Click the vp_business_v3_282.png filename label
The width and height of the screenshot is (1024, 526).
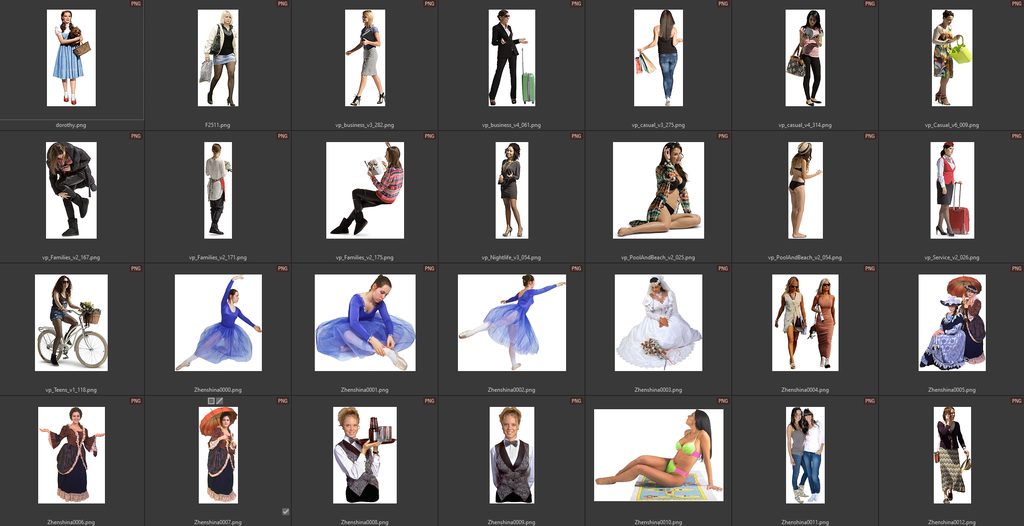(365, 125)
